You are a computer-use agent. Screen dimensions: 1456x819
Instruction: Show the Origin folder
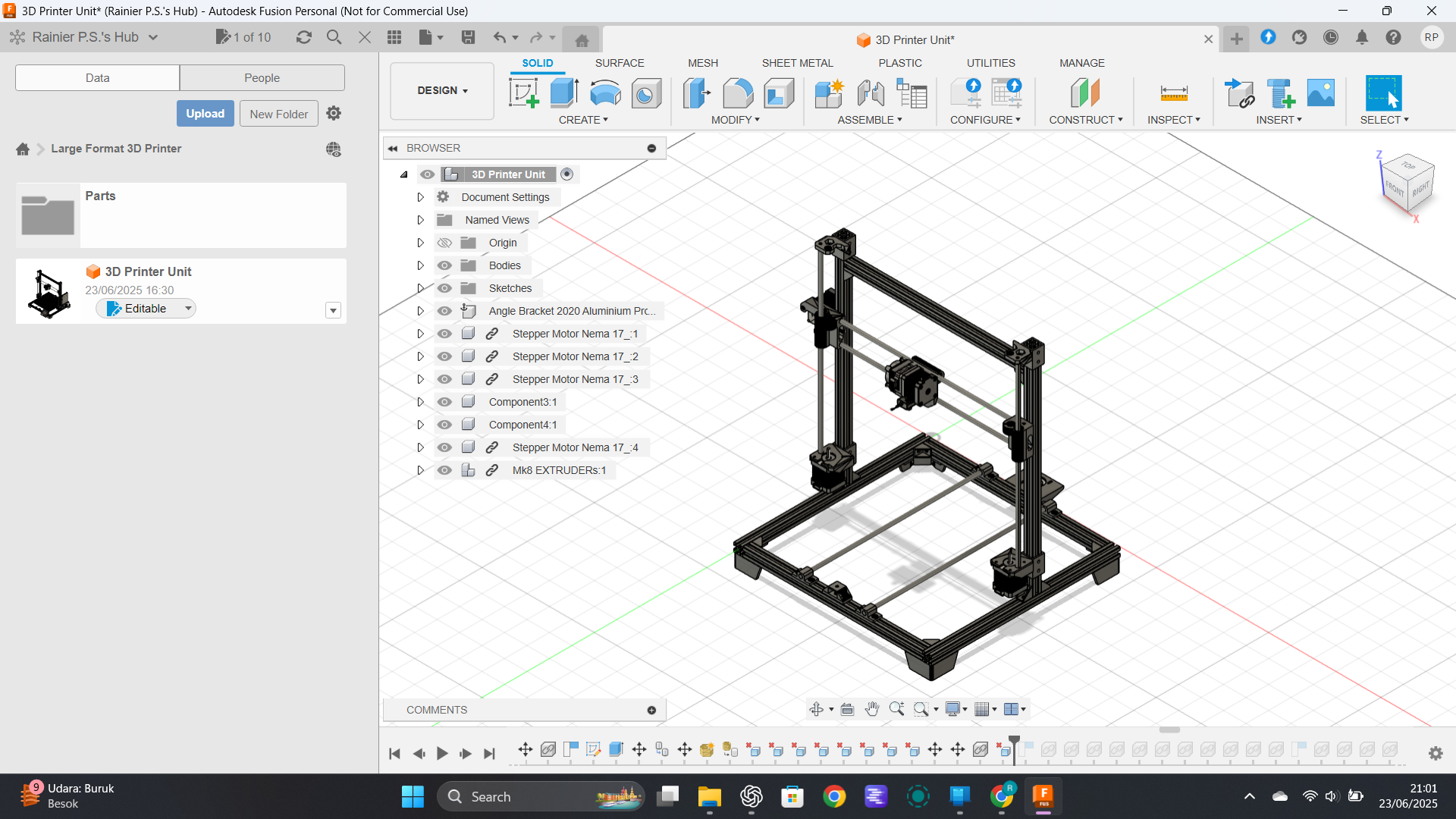(444, 242)
